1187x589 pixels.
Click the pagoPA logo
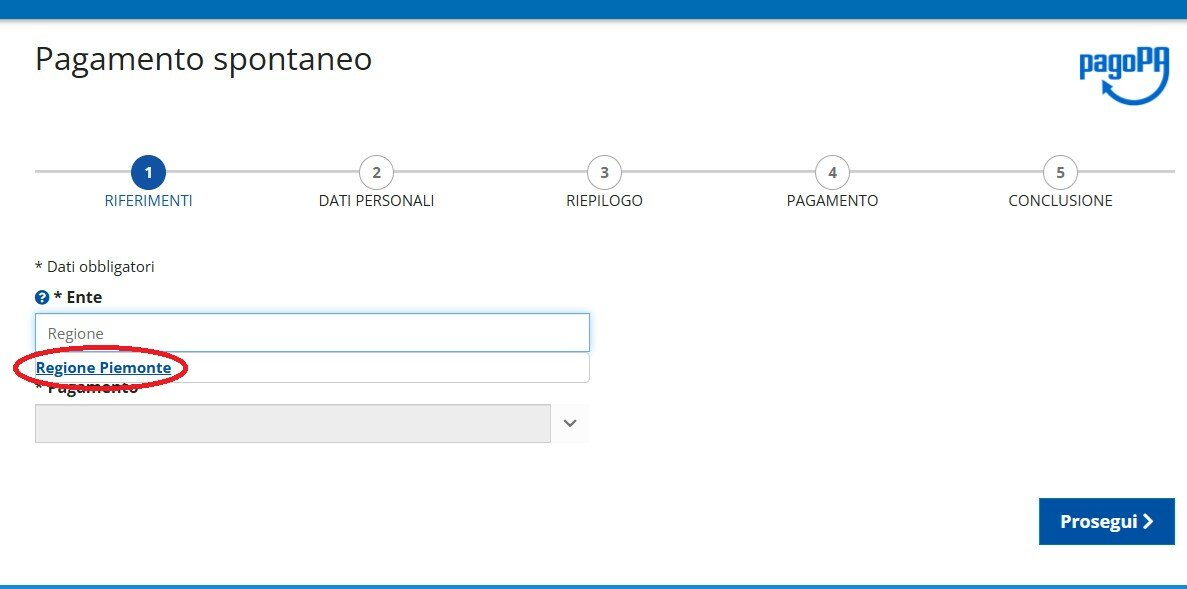tap(1123, 76)
